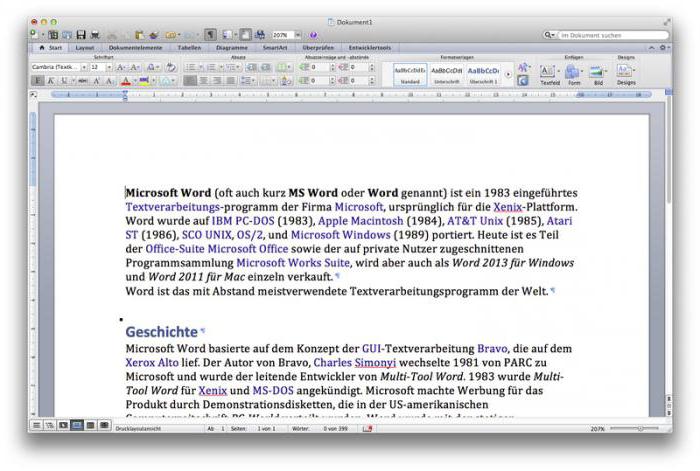Collapse the ribbon with the chevron
Viewport: 700px width, 471px height.
click(x=651, y=47)
